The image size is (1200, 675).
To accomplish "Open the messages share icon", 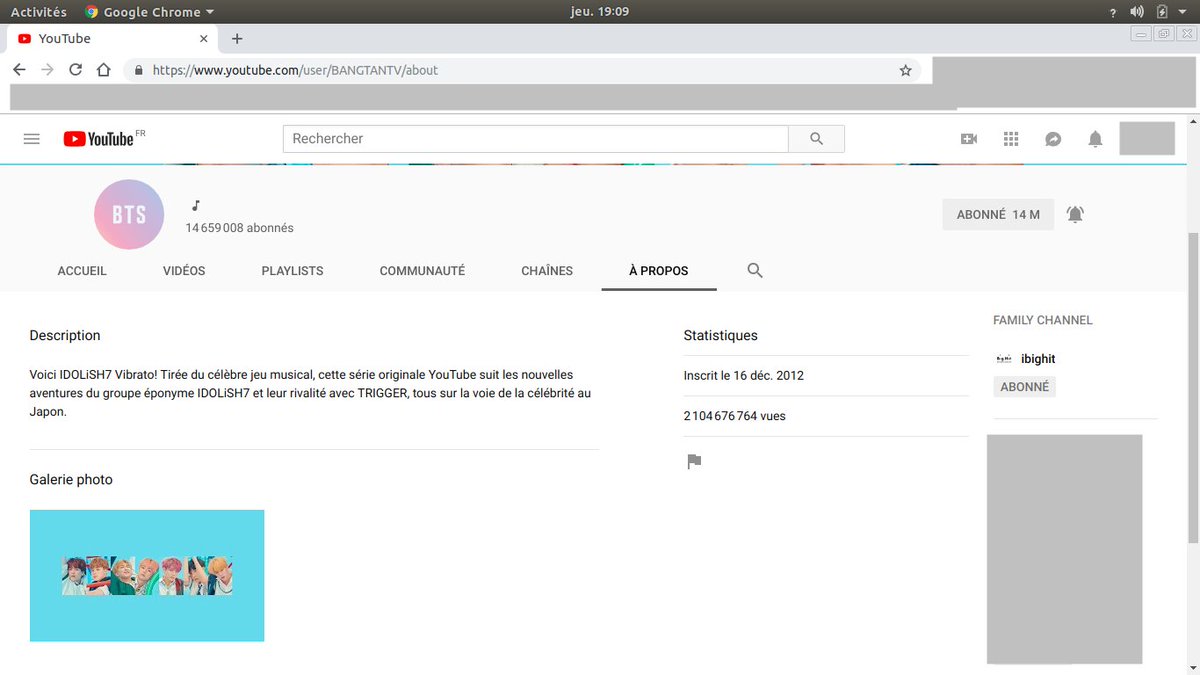I will click(1053, 139).
